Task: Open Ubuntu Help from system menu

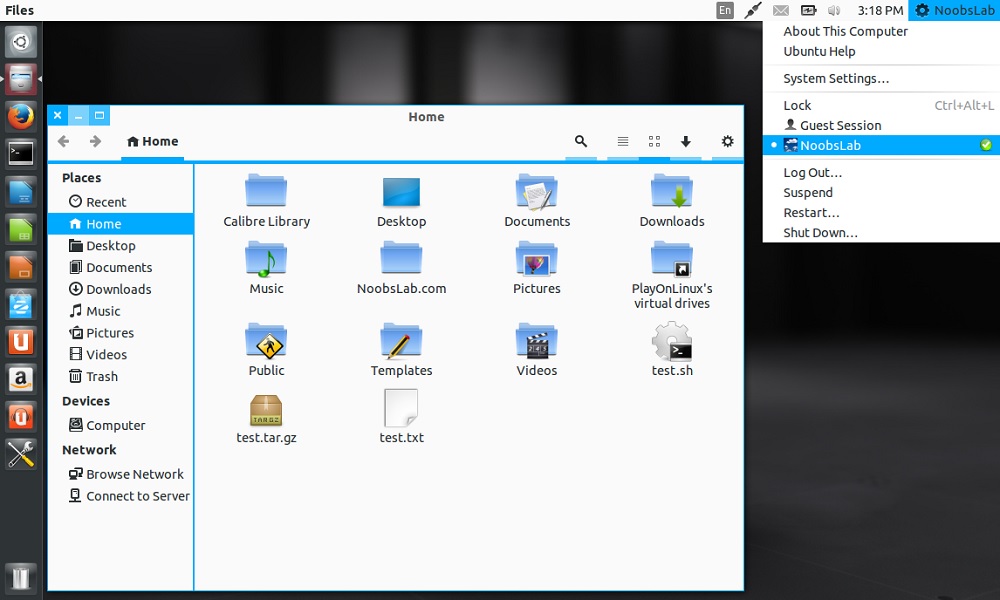Action: pyautogui.click(x=881, y=52)
